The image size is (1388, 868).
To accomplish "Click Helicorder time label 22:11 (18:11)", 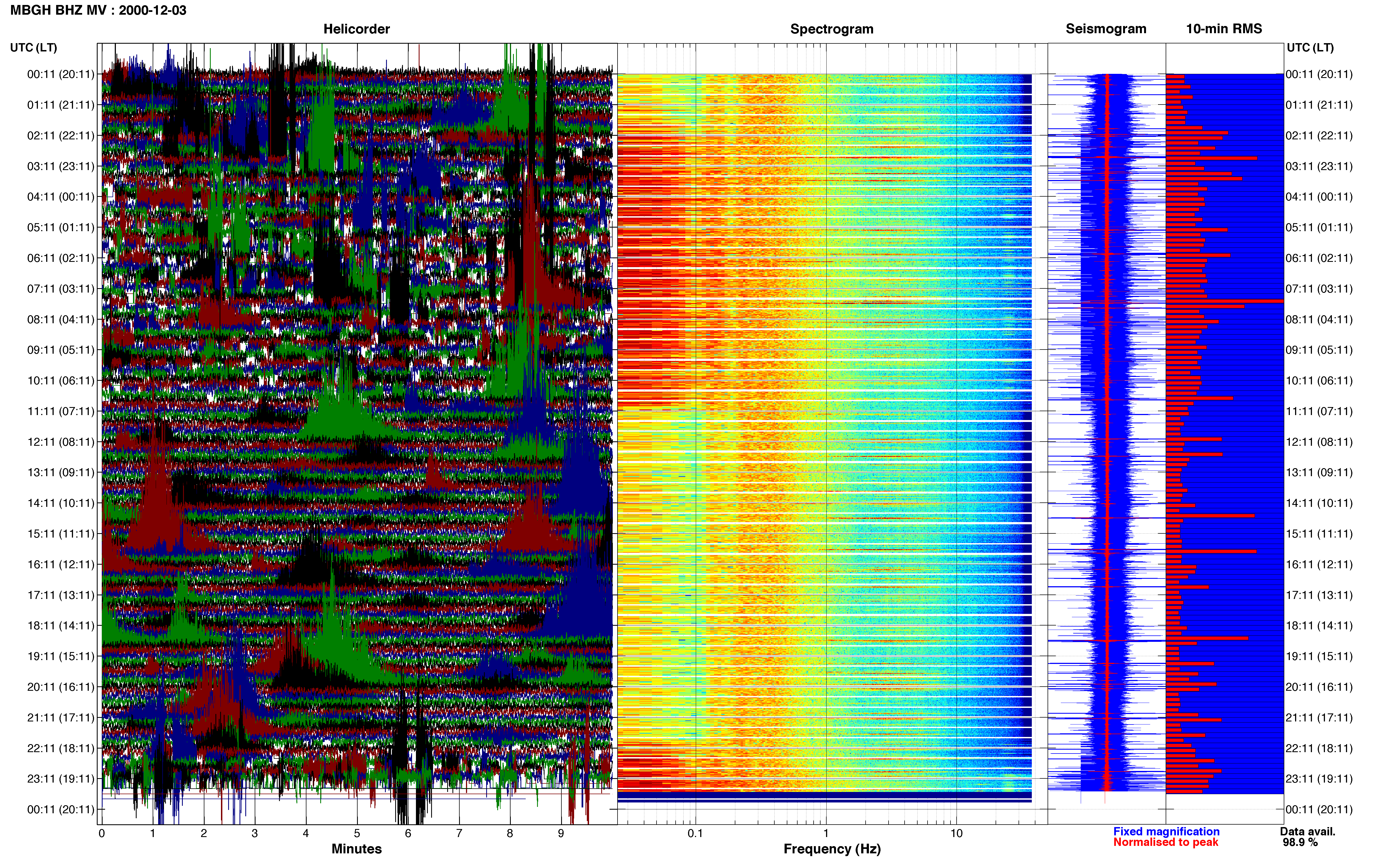I will coord(61,749).
